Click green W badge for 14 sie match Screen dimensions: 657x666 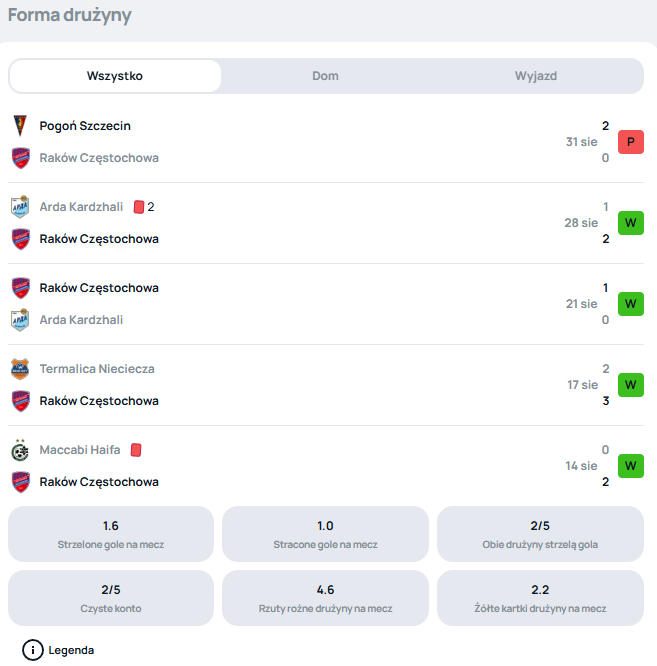tap(631, 466)
